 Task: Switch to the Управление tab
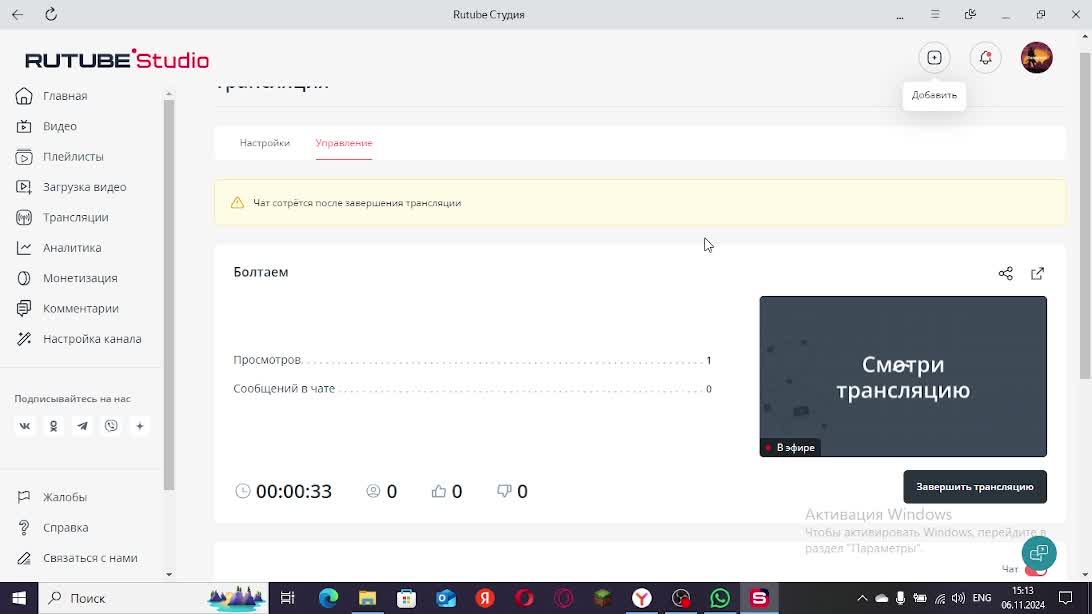pos(344,143)
